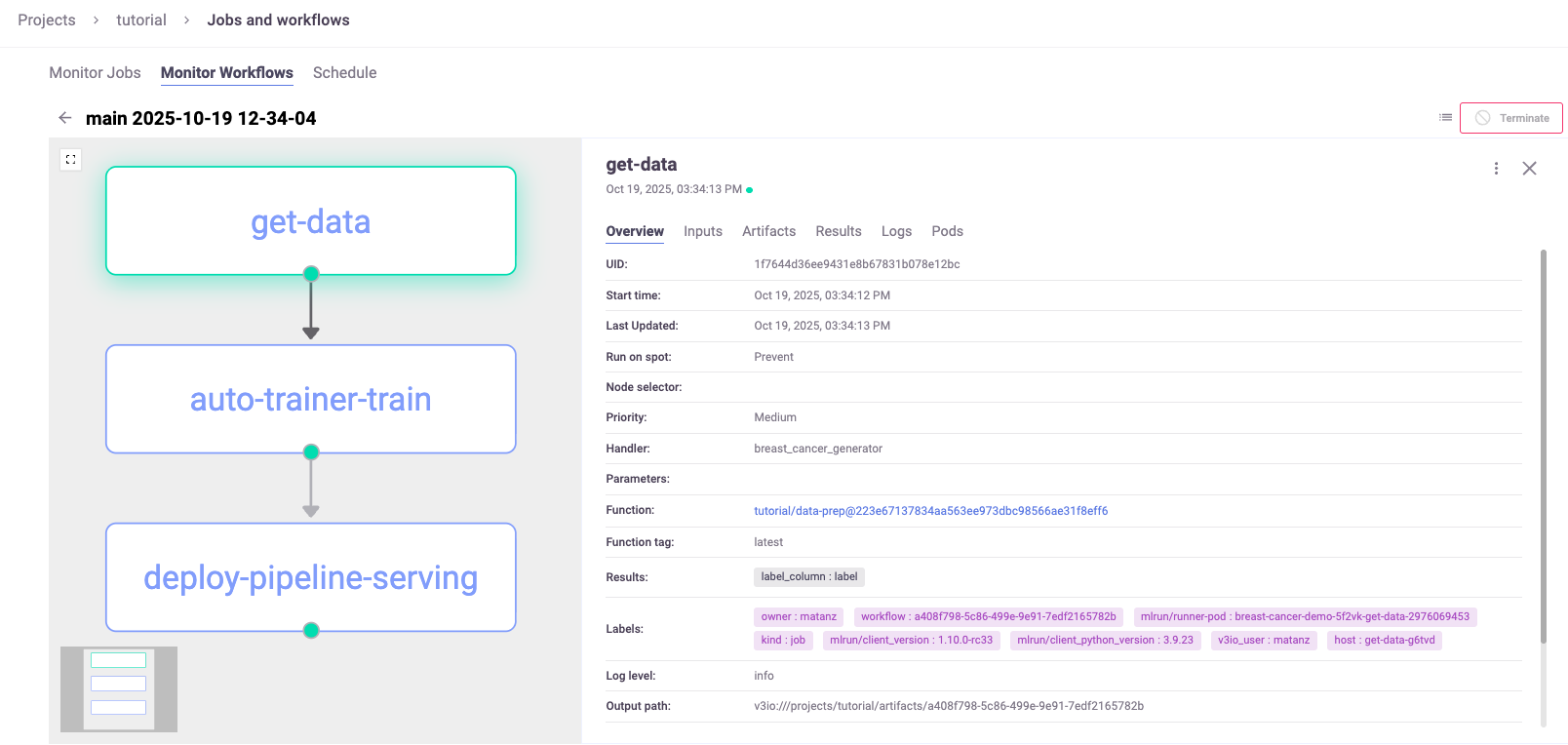1568x745 pixels.
Task: Click the deploy-pipeline-serving node's bottom connector
Action: pos(311,631)
